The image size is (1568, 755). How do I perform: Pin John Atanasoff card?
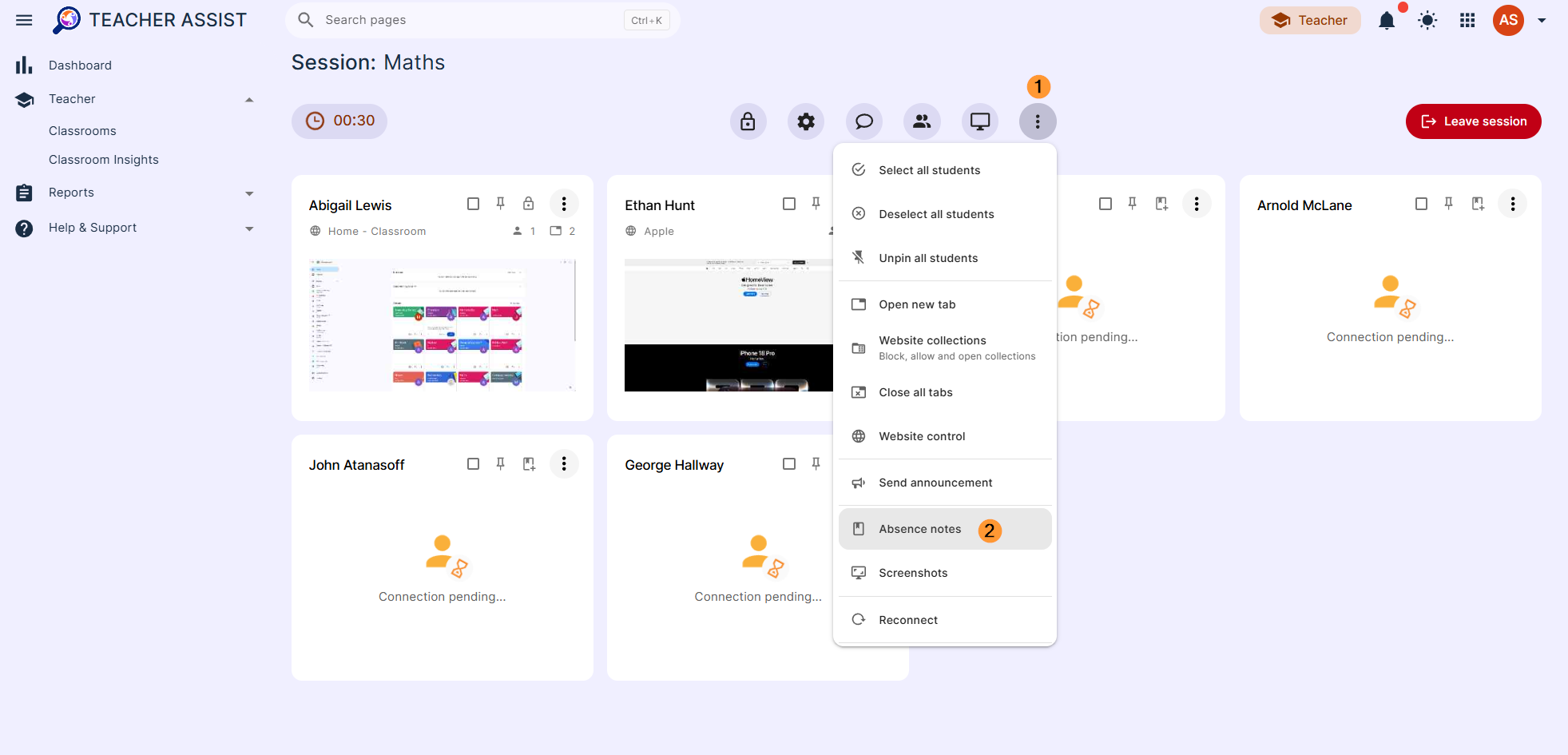point(501,463)
